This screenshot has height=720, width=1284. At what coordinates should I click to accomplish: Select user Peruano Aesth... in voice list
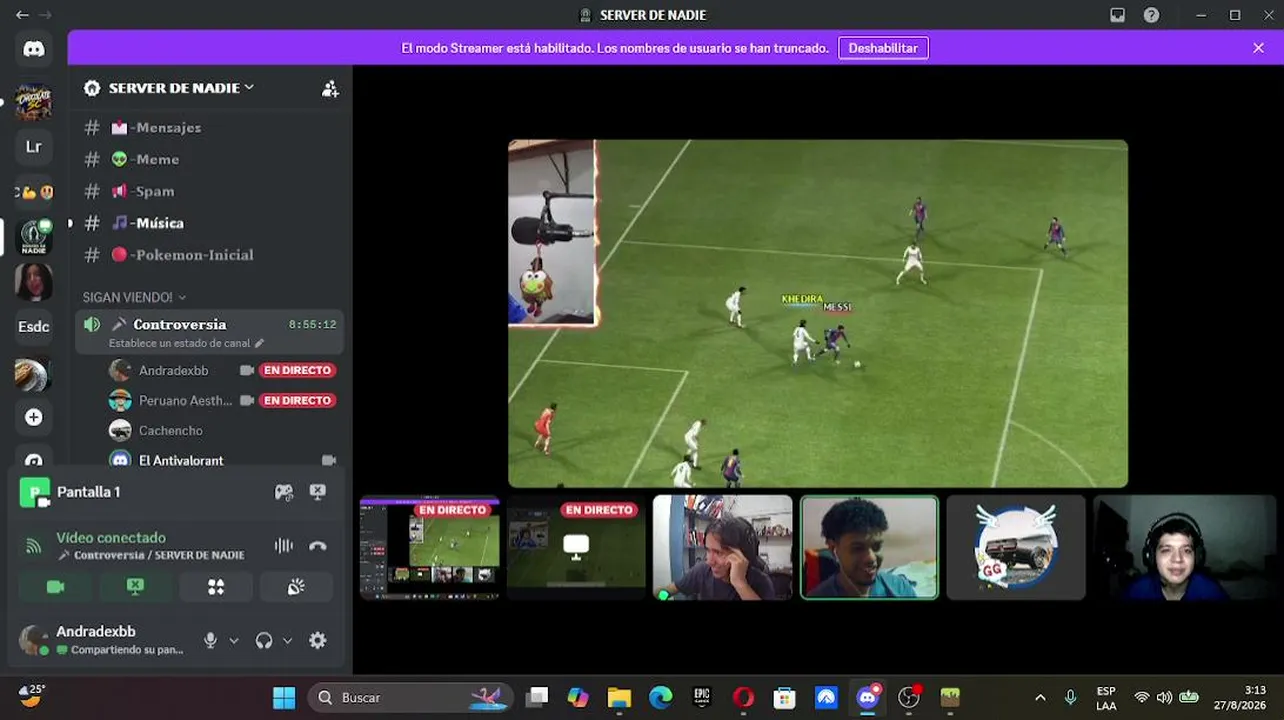pyautogui.click(x=184, y=400)
